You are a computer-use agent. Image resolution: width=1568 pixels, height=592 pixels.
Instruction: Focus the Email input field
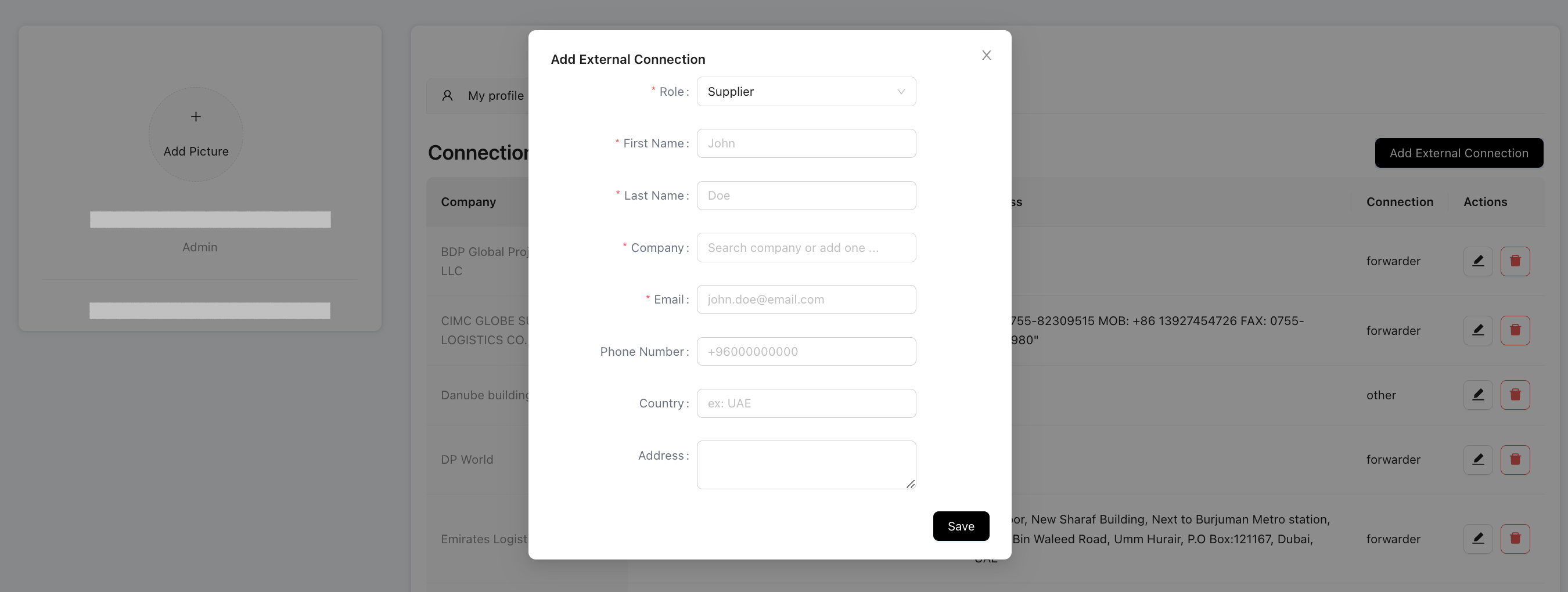pos(805,299)
